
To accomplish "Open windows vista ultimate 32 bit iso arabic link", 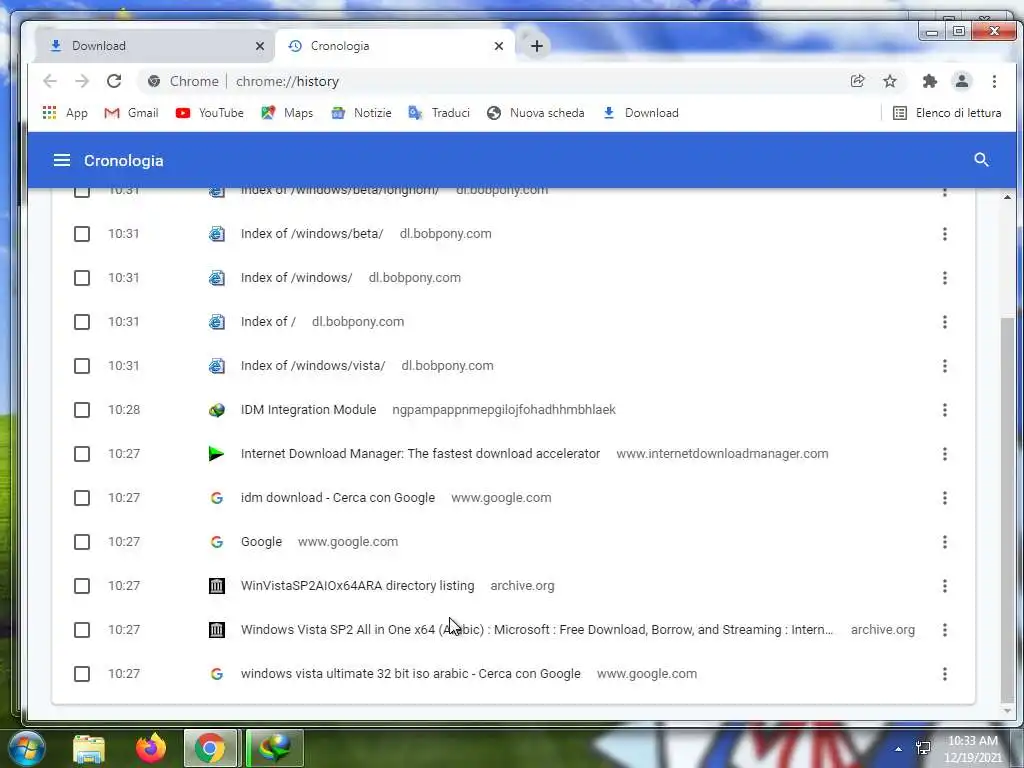I will point(410,673).
